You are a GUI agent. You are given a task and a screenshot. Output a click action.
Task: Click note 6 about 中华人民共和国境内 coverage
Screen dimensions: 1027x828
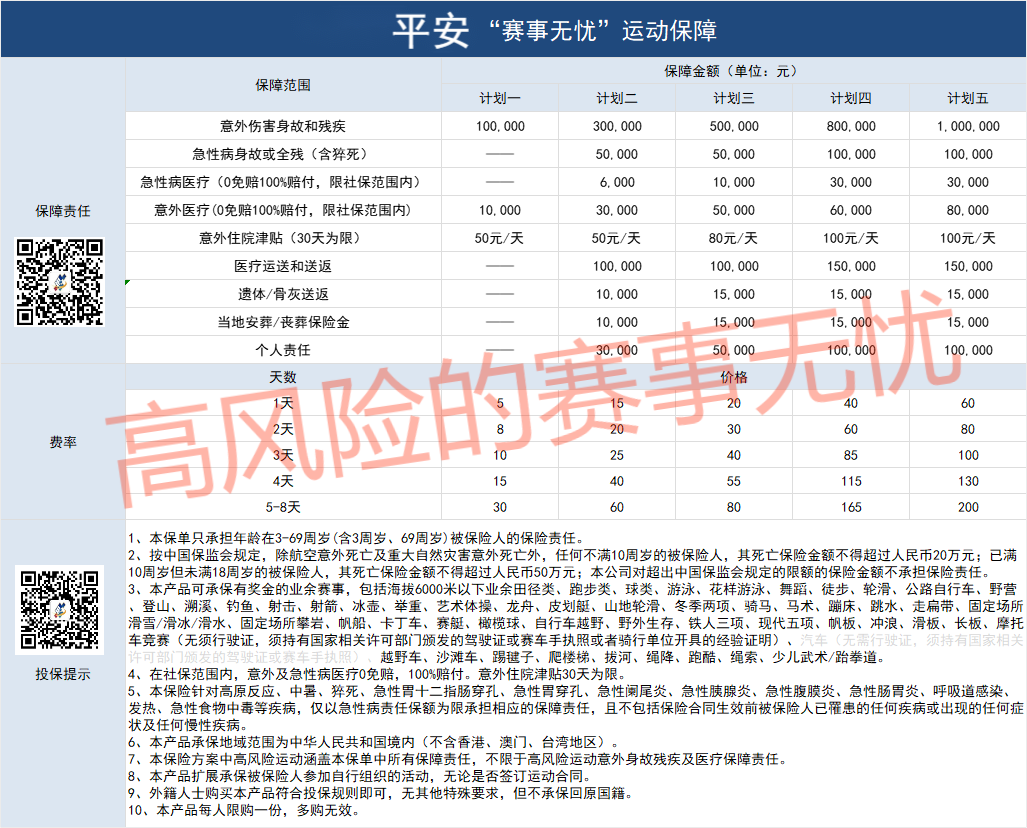tap(374, 742)
